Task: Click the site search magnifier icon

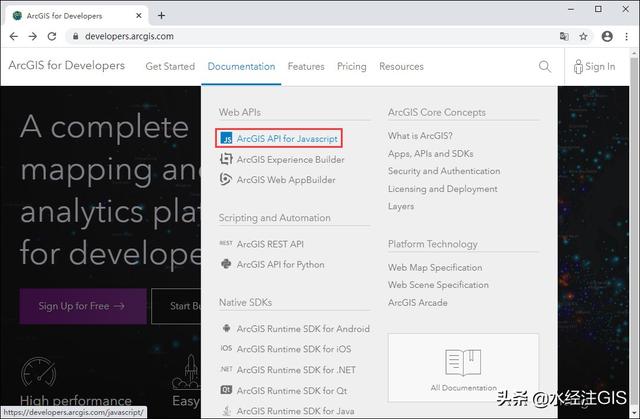Action: [x=544, y=66]
